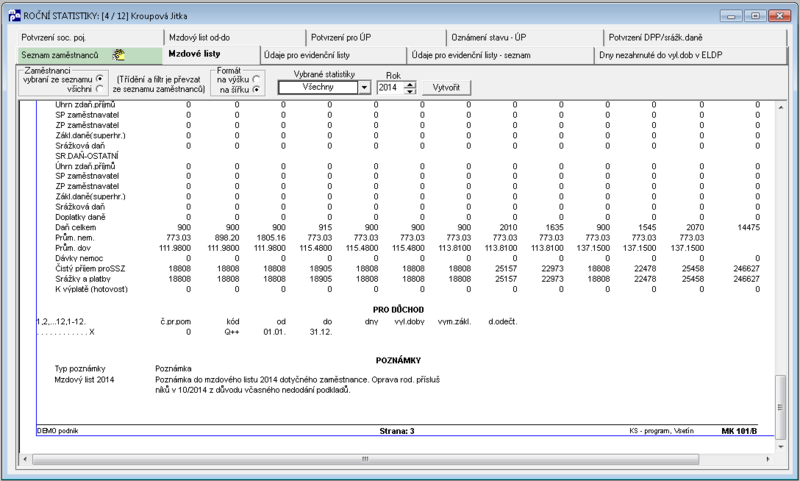Choose format 'na výšku' radio button
The image size is (800, 481).
256,80
